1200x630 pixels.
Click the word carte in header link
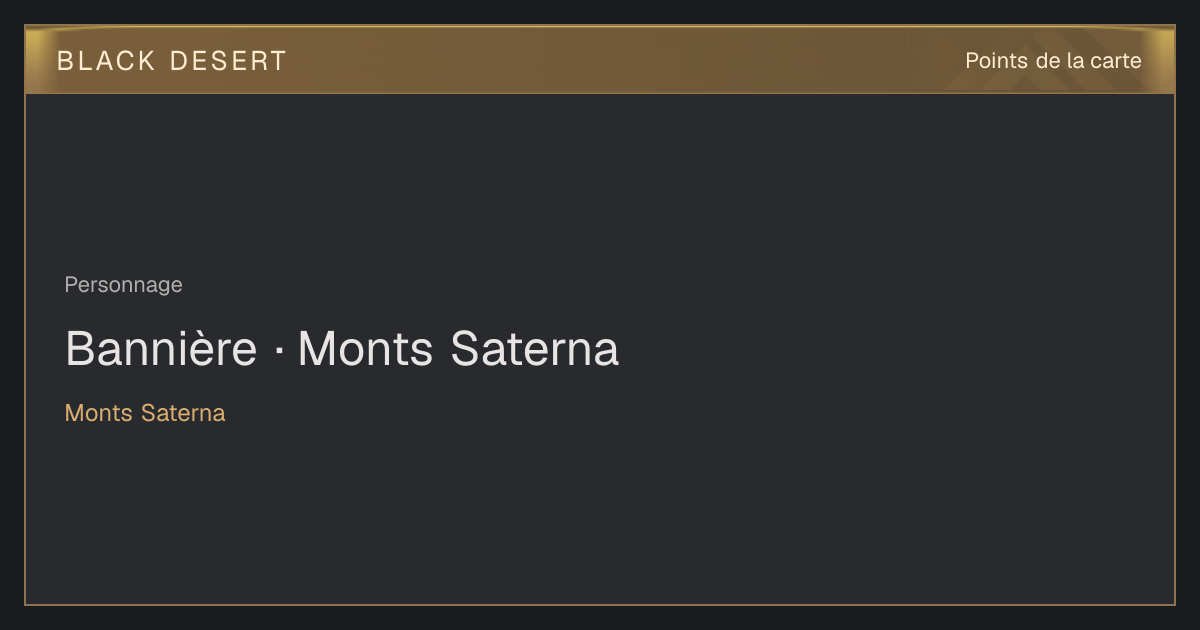pos(1116,61)
